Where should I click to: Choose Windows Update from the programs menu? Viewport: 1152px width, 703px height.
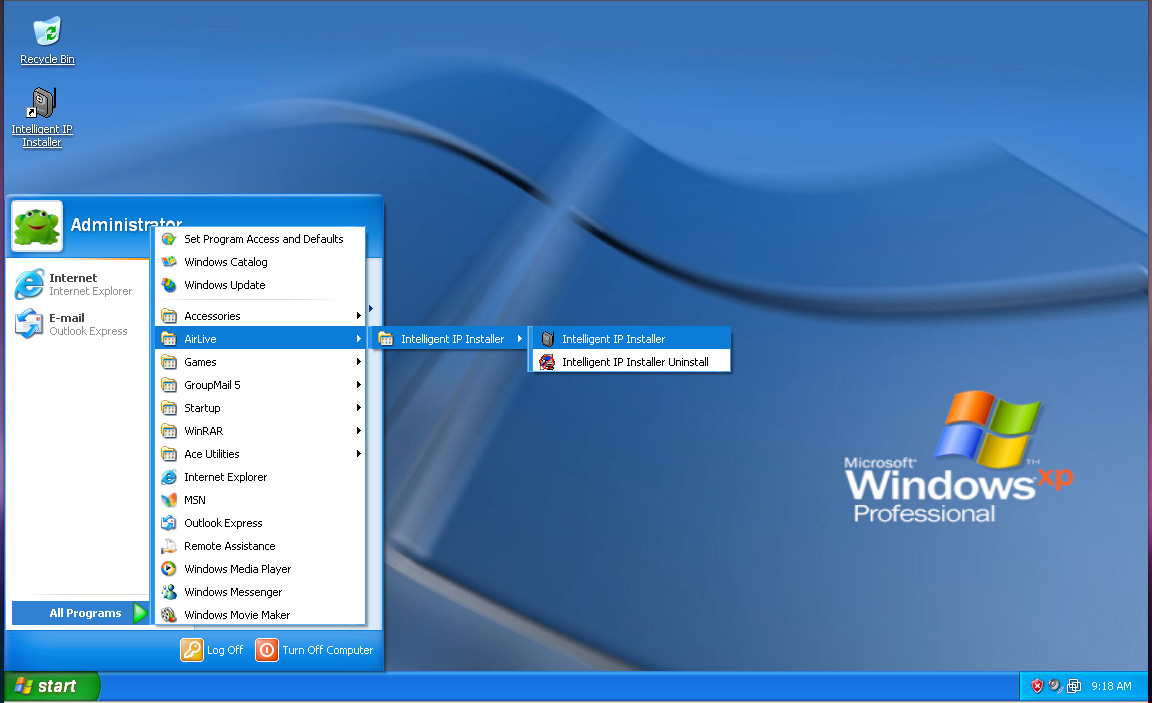224,285
